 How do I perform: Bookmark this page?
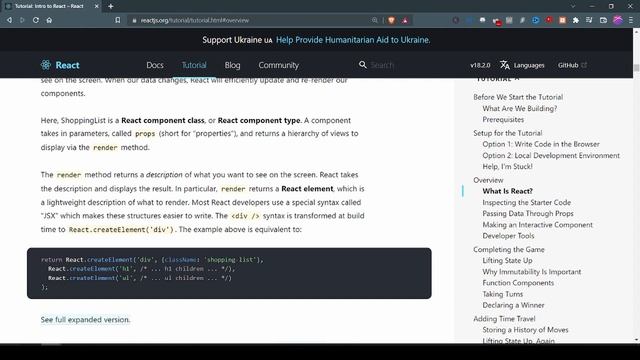(118, 20)
